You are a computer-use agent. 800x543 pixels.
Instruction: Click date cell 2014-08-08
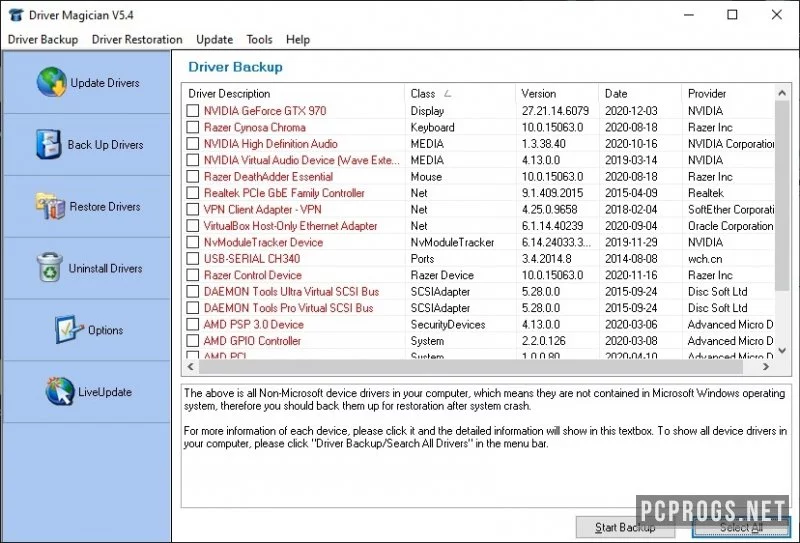point(631,259)
